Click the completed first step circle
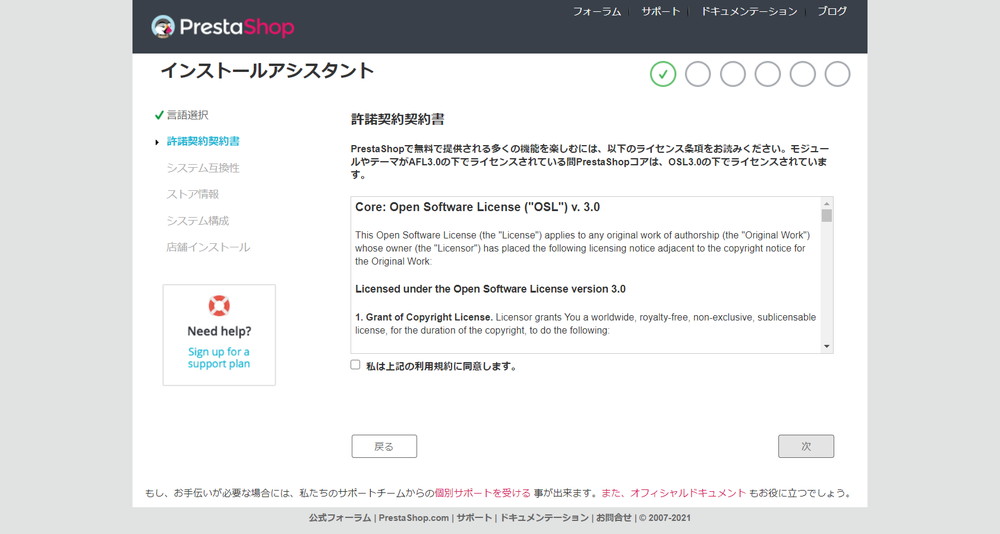 coord(663,74)
